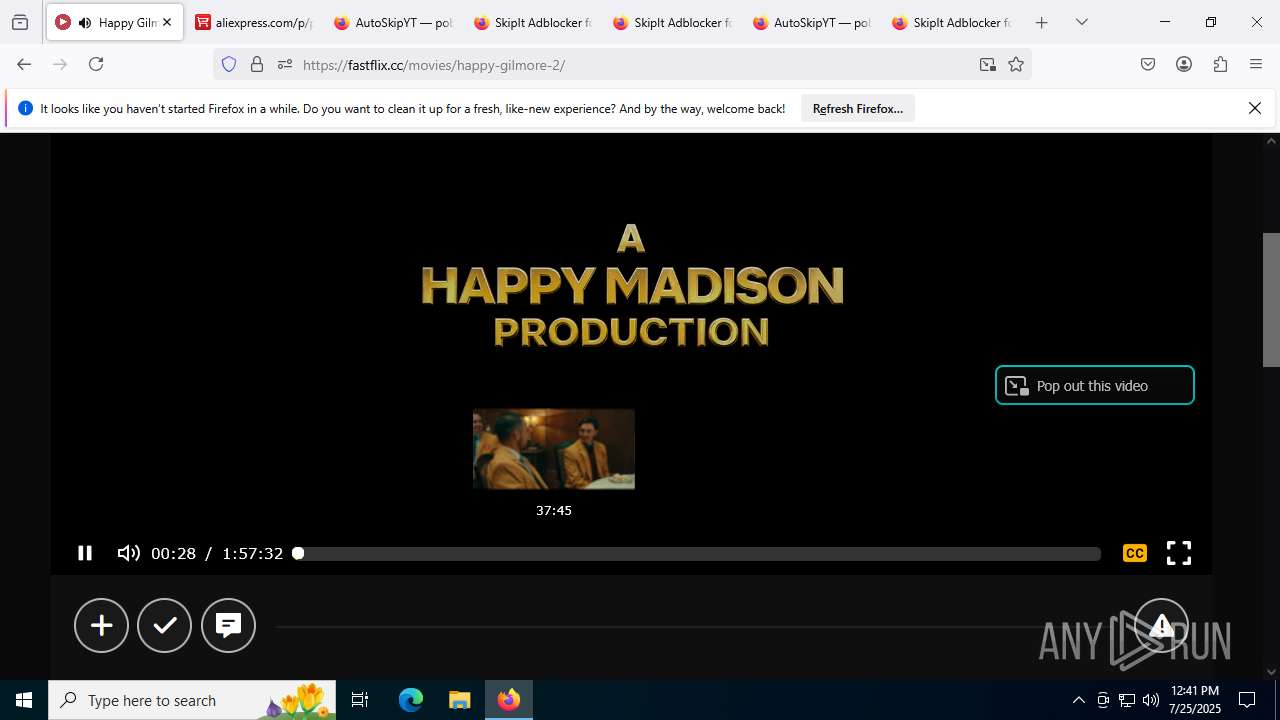Switch to Happy Gilmore tab
The height and width of the screenshot is (720, 1280).
[x=114, y=22]
